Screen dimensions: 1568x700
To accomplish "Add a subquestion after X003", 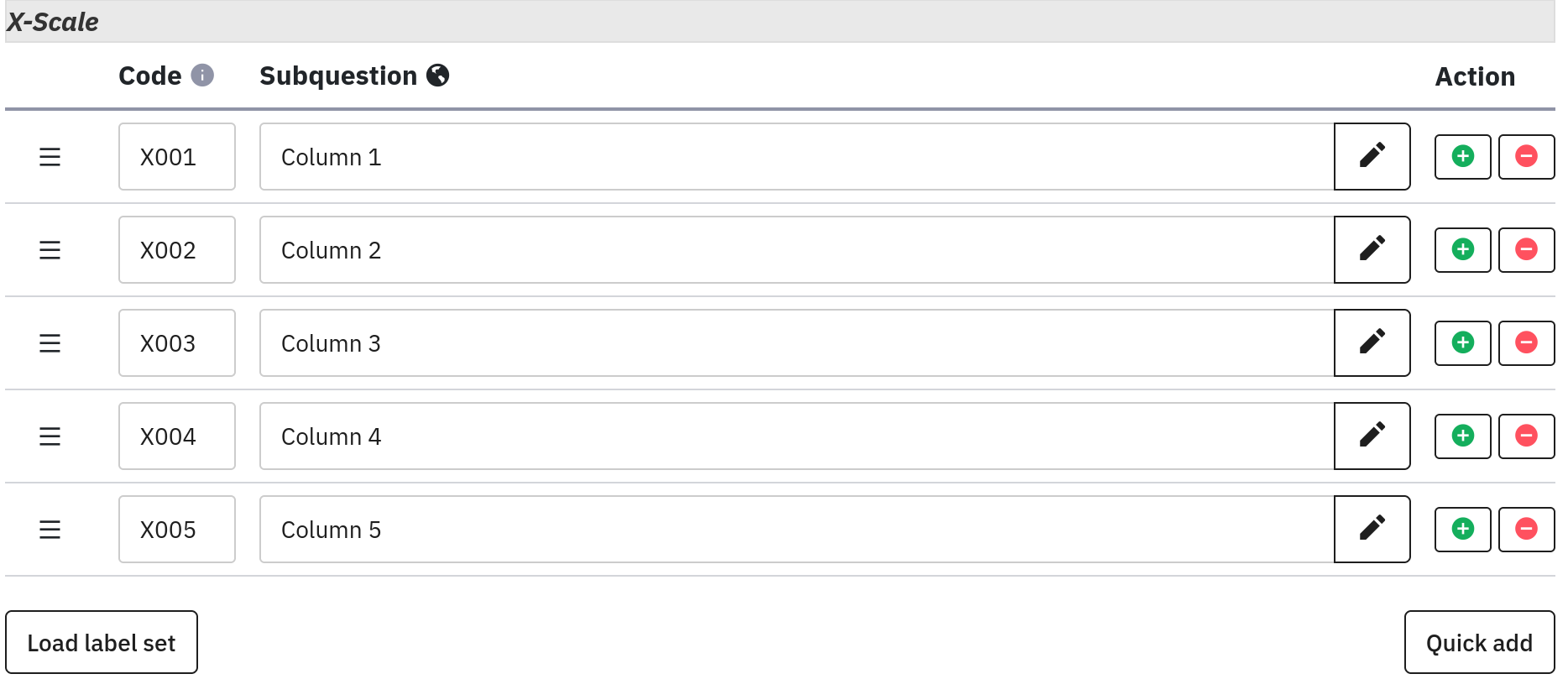I will (1462, 343).
